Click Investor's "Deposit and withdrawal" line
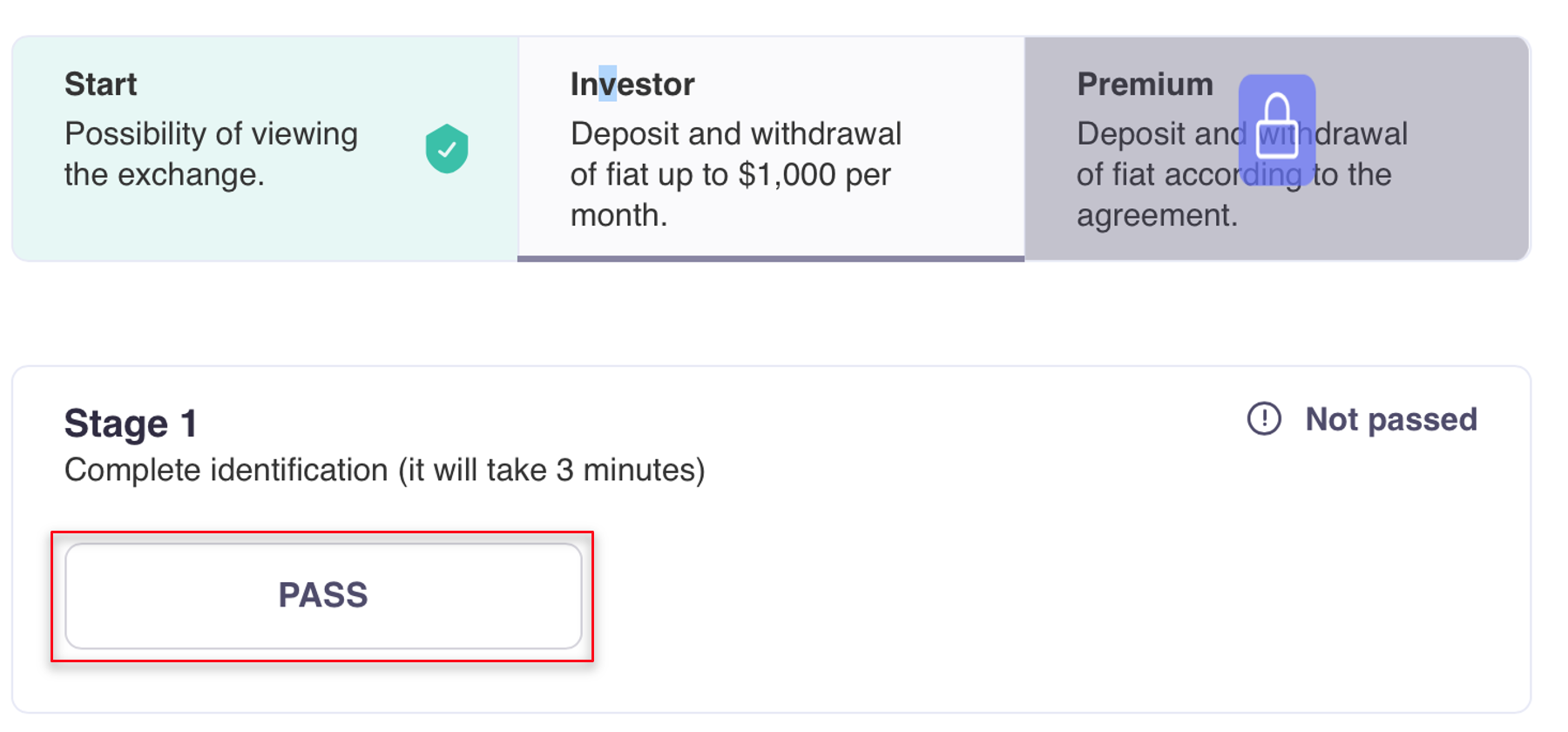This screenshot has width=1568, height=732. (736, 134)
